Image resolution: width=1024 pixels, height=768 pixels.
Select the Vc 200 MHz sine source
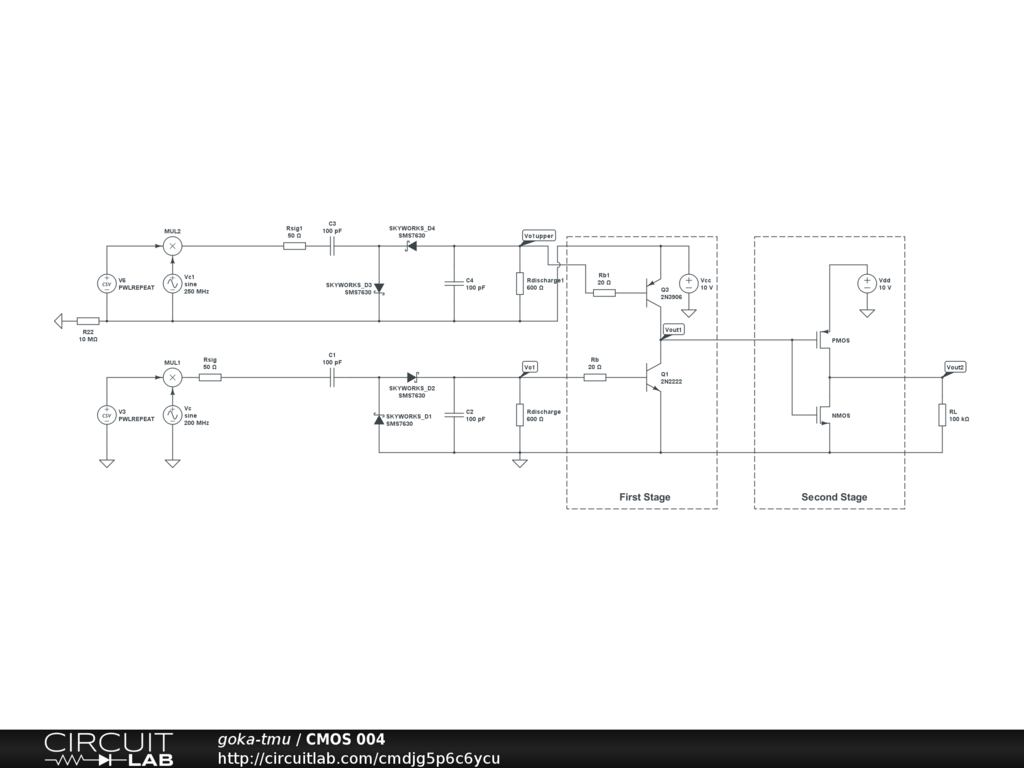(x=173, y=415)
